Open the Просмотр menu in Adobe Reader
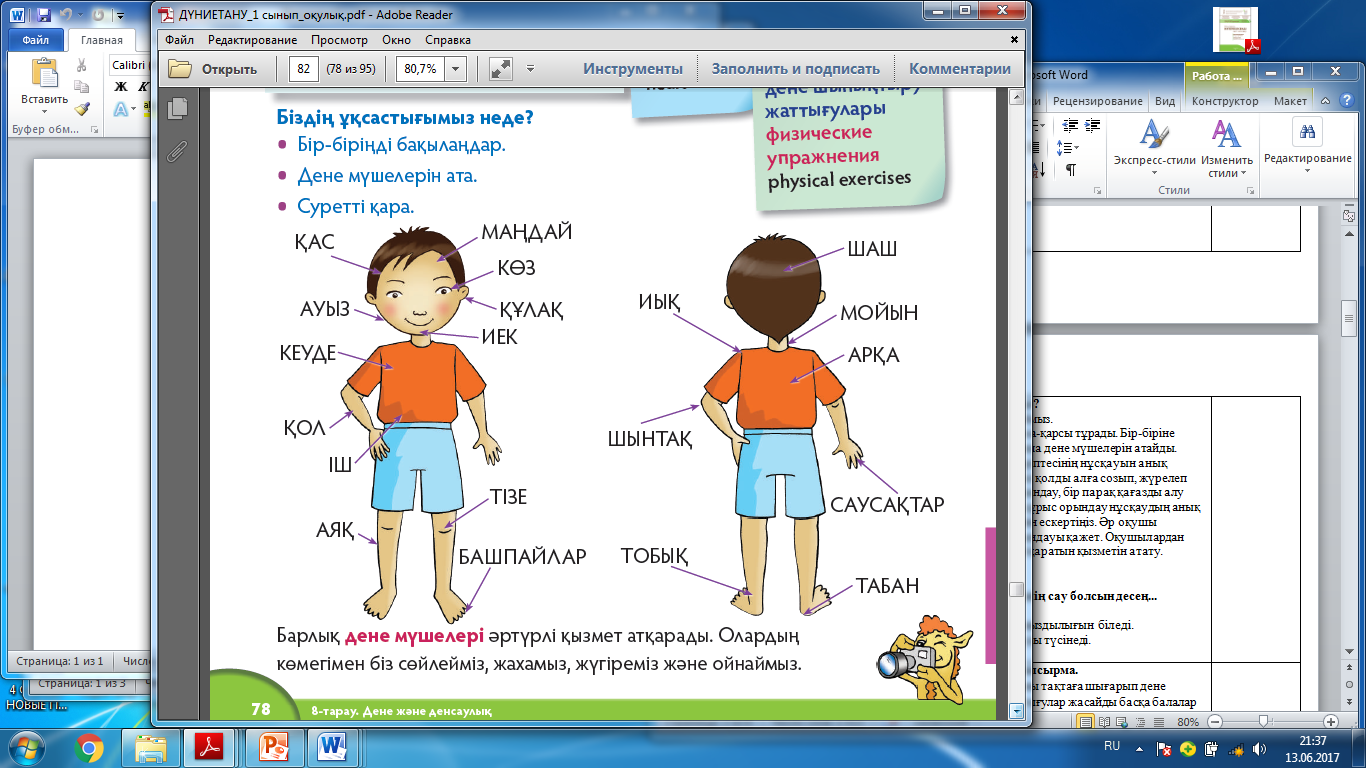Viewport: 1366px width, 768px height. pyautogui.click(x=339, y=40)
